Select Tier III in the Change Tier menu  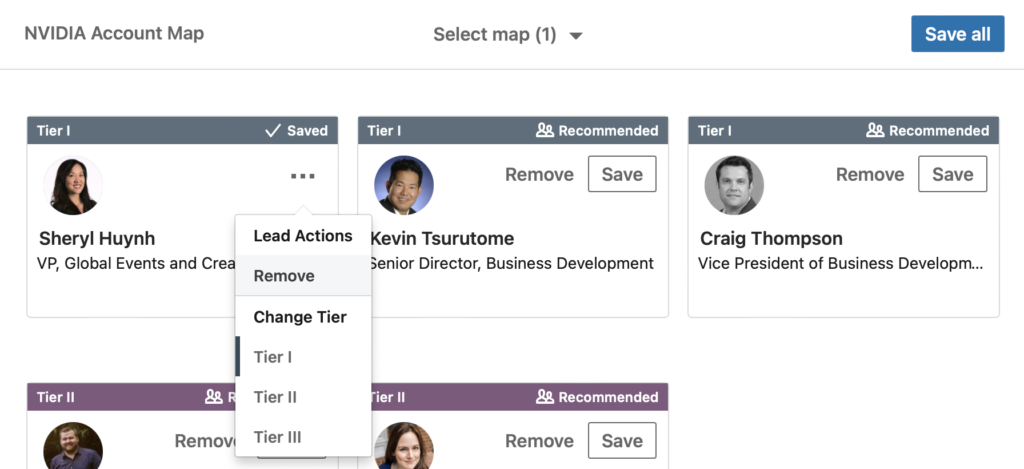[277, 437]
